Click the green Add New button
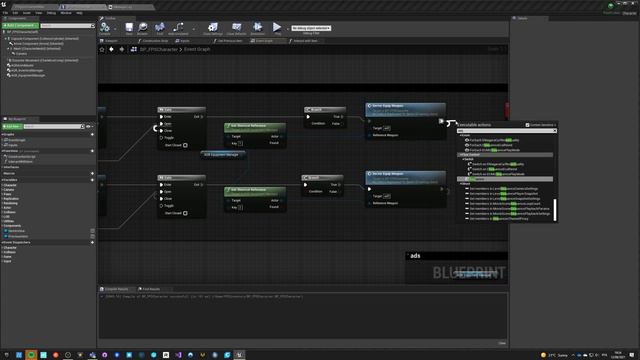The height and width of the screenshot is (360, 640). point(12,127)
